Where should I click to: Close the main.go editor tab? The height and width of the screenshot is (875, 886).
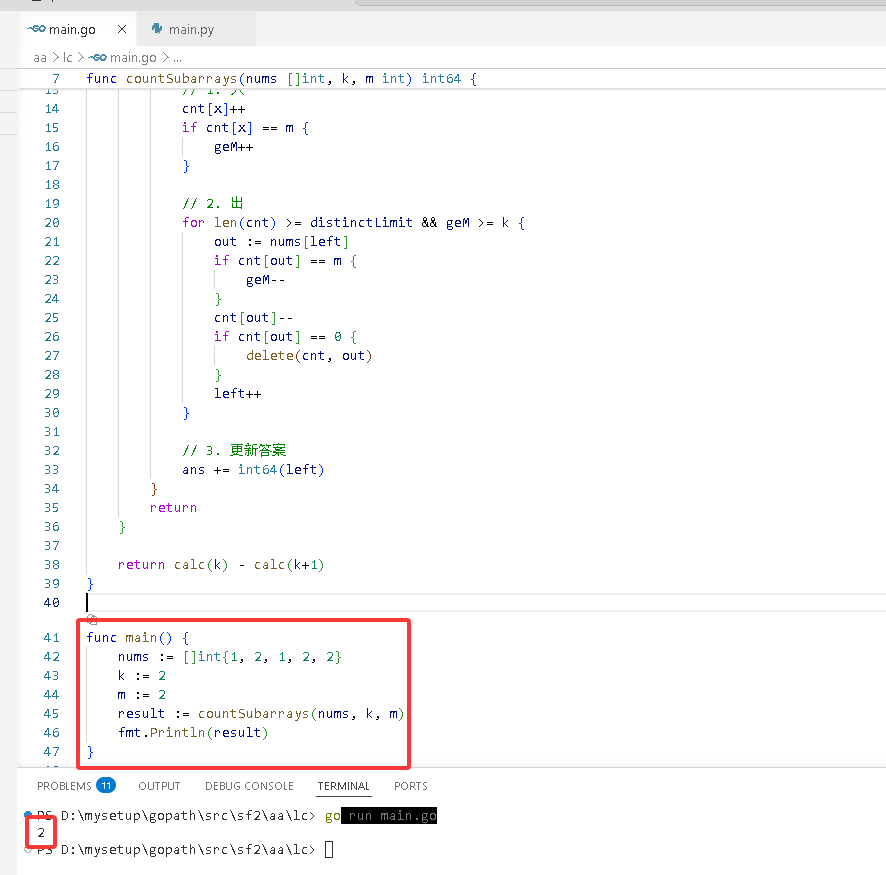[121, 29]
